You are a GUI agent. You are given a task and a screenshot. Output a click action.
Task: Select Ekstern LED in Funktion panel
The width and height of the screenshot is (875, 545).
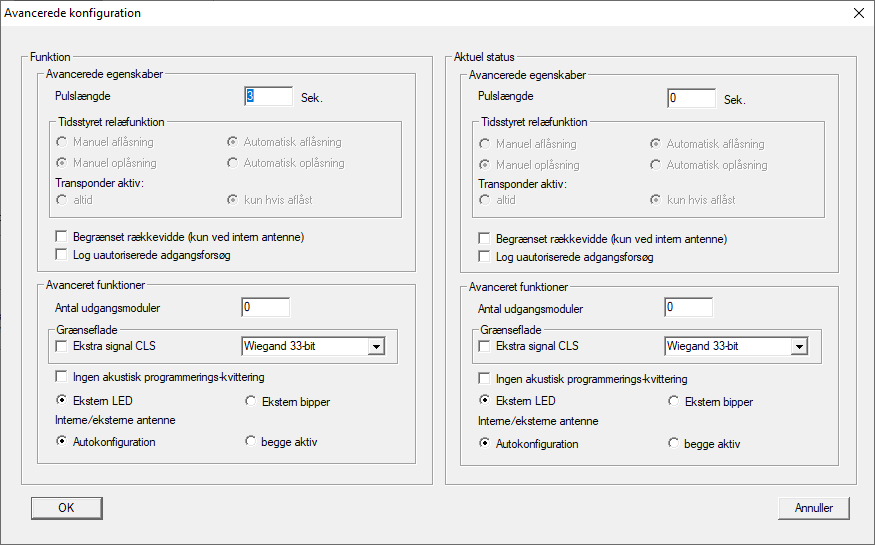click(62, 401)
